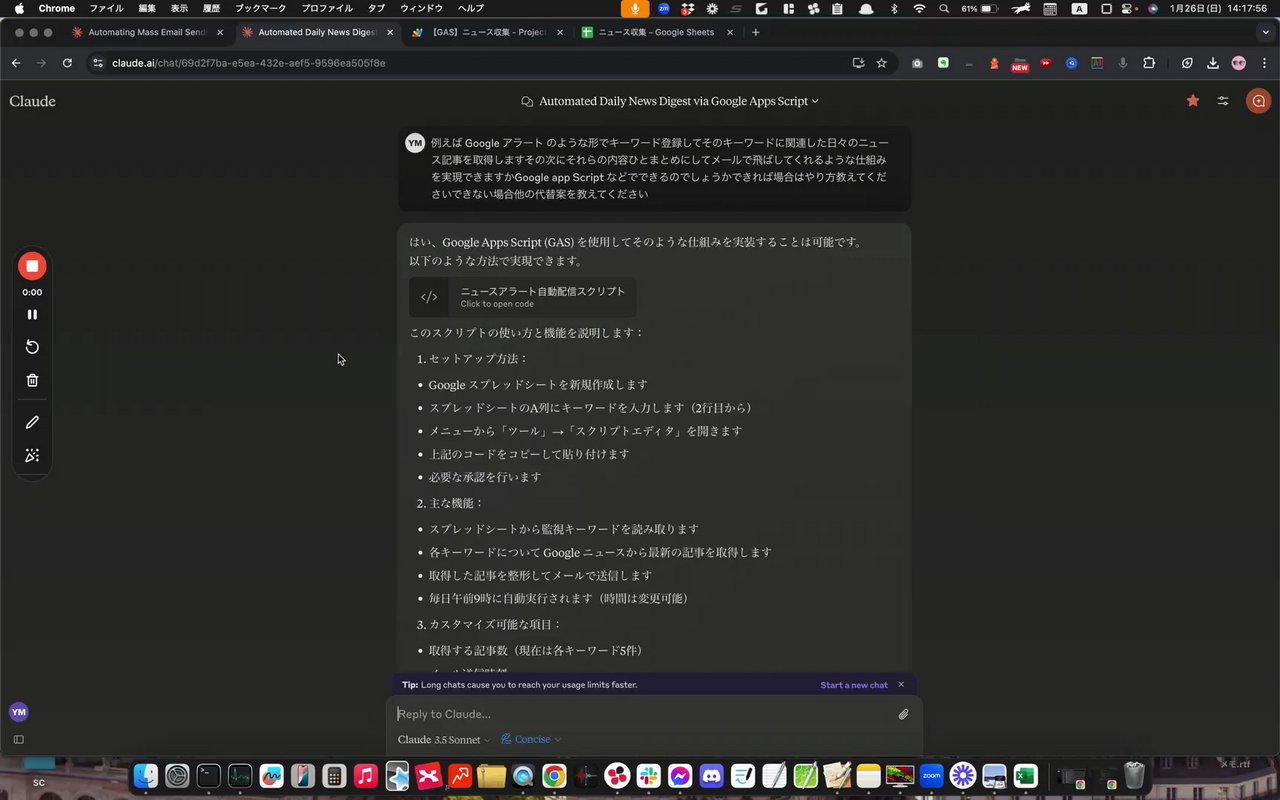Stop the screen recording with the red button
This screenshot has width=1280, height=800.
pyautogui.click(x=32, y=266)
